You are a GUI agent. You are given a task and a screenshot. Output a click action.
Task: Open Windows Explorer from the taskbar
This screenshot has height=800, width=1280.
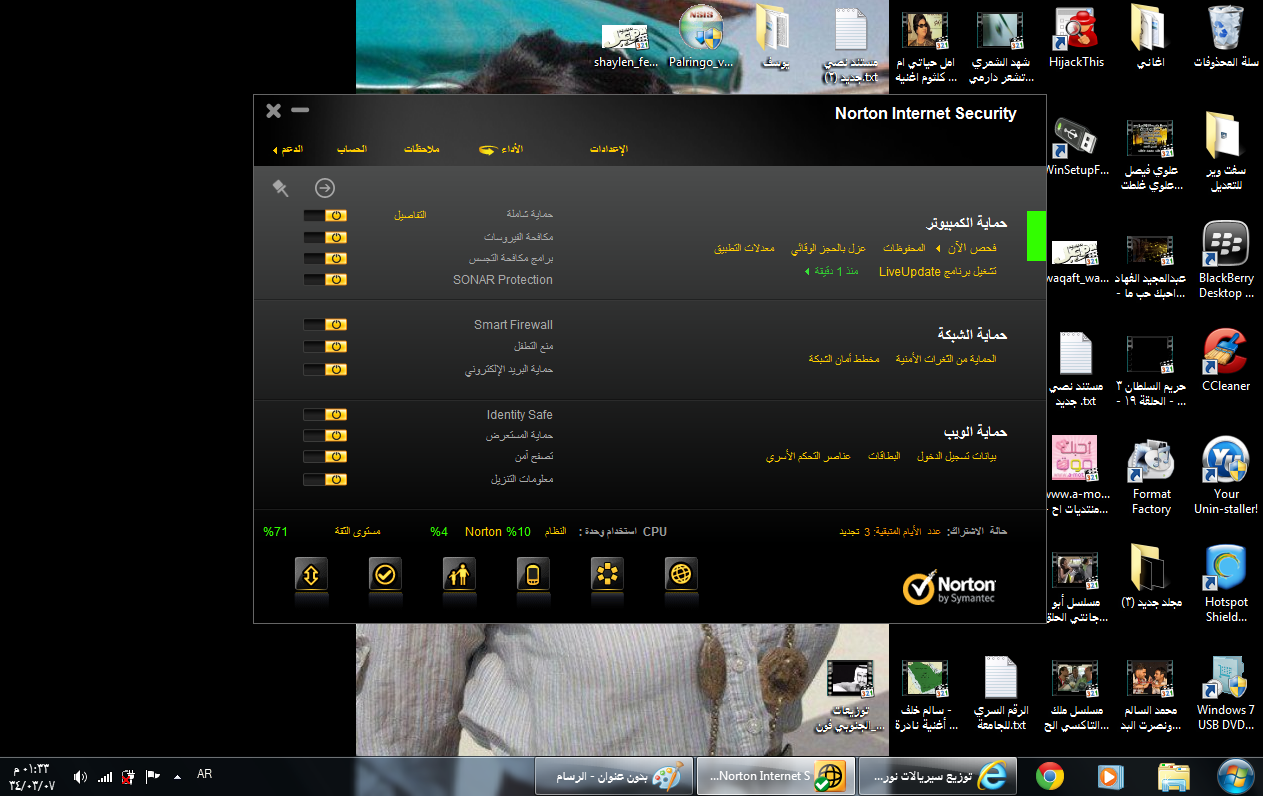click(1173, 777)
